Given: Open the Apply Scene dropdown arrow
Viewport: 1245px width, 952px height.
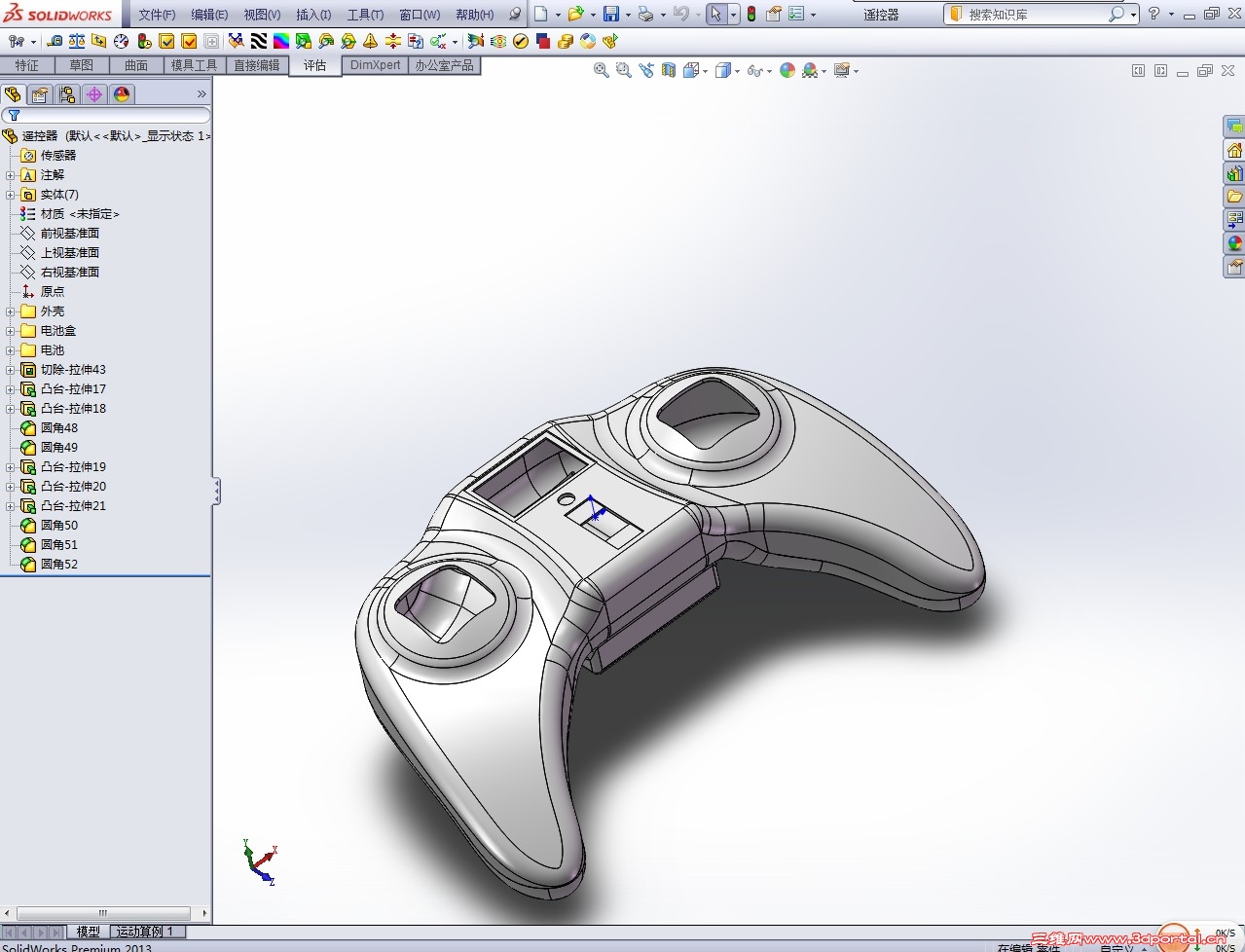Looking at the screenshot, I should click(x=824, y=71).
